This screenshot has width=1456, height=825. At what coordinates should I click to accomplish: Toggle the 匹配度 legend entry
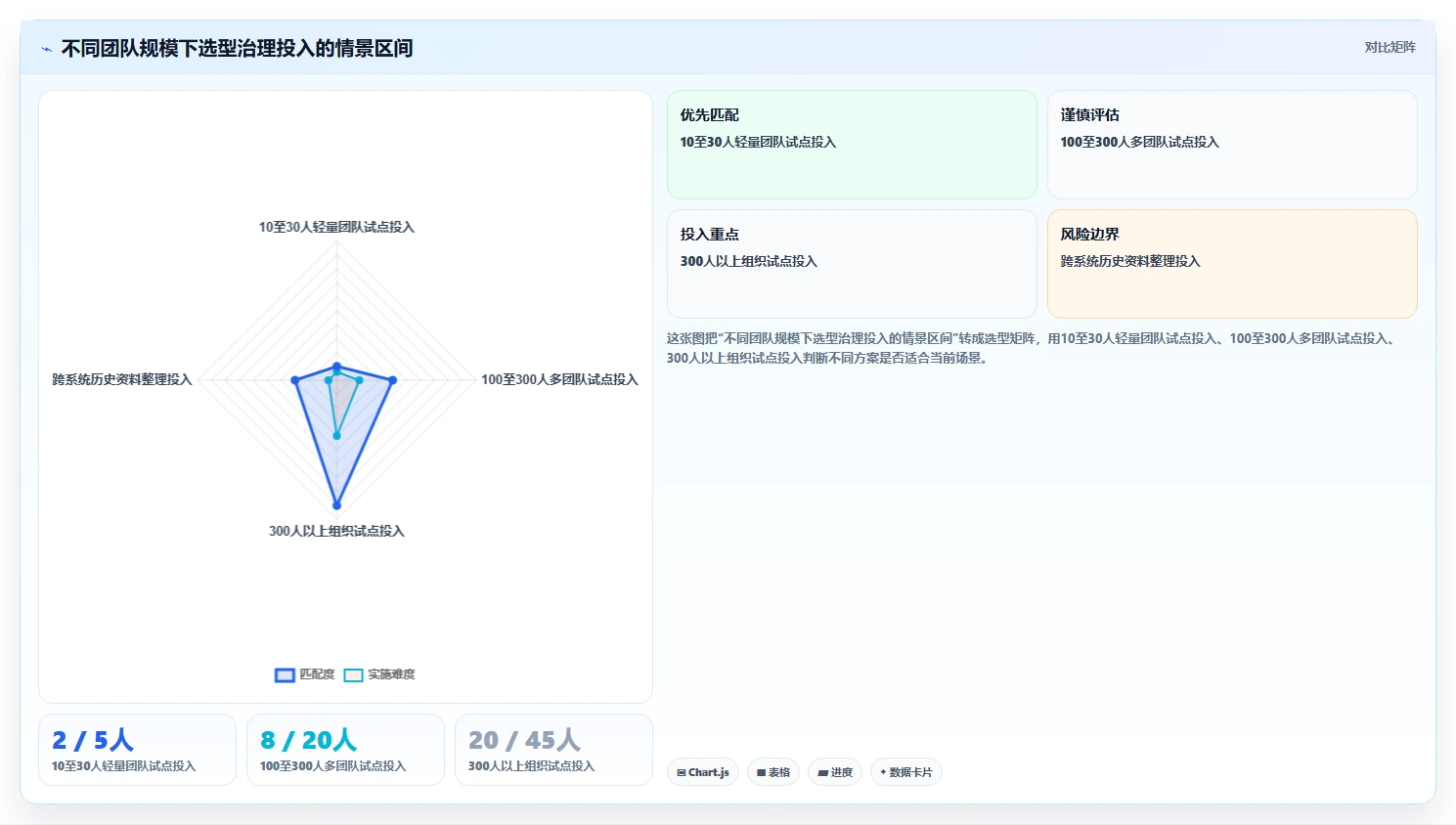tap(305, 674)
